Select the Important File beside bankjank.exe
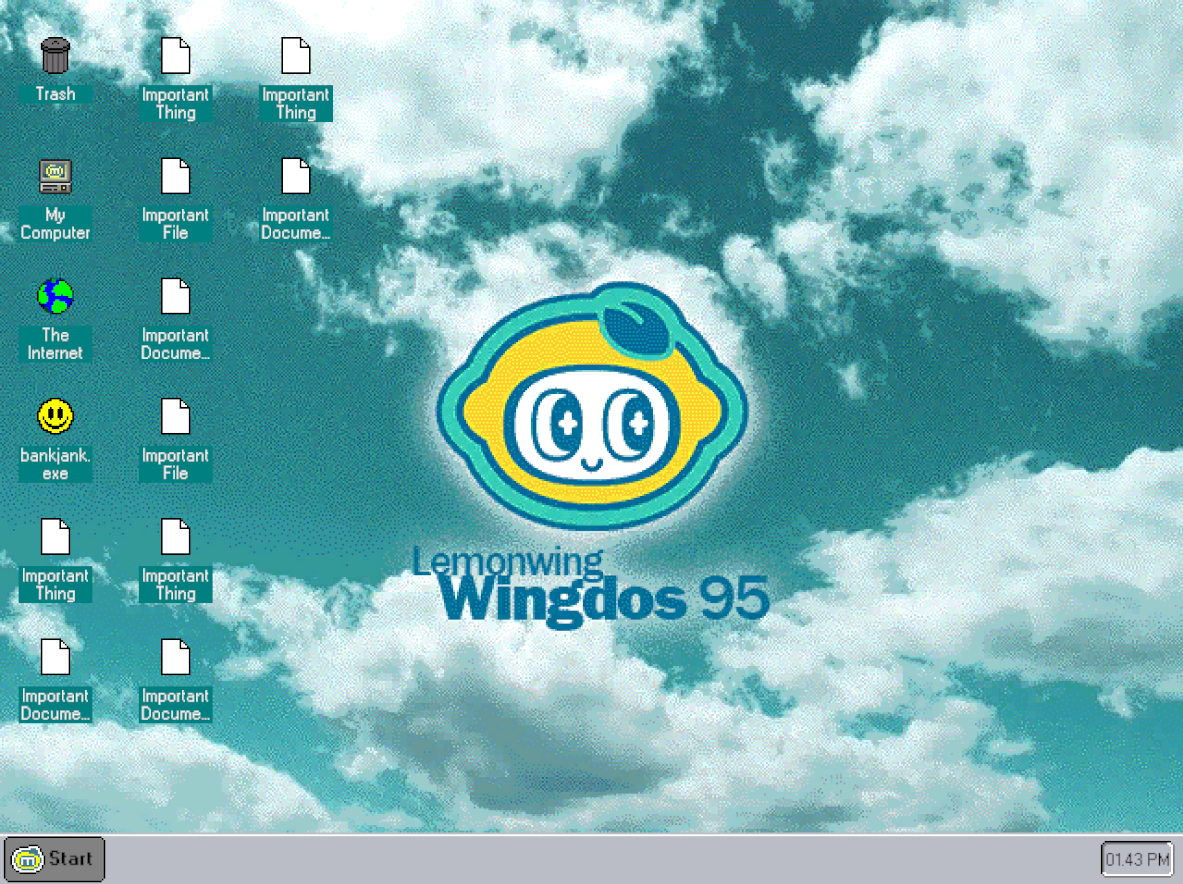Screen dimensions: 1183x884 click(x=175, y=440)
